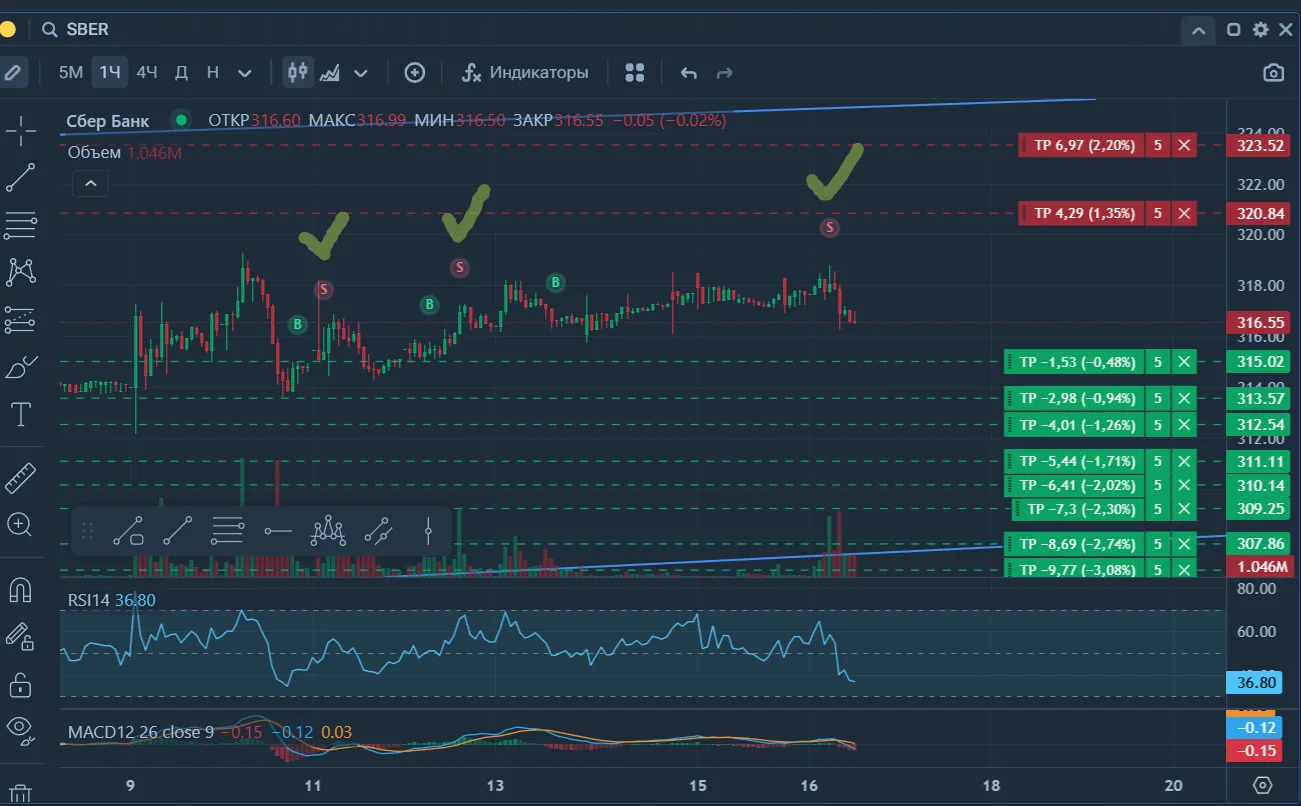The height and width of the screenshot is (806, 1301).
Task: Open chart settings gear at bottom right
Action: tap(1263, 784)
